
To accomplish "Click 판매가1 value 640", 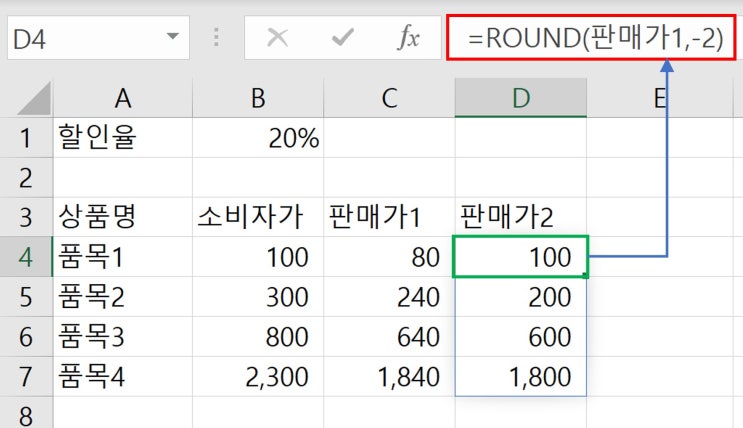I will [390, 337].
